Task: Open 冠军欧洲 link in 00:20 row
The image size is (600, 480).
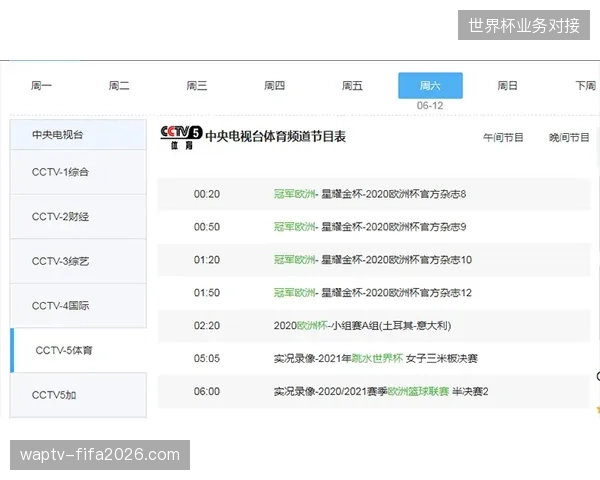Action: 295,194
